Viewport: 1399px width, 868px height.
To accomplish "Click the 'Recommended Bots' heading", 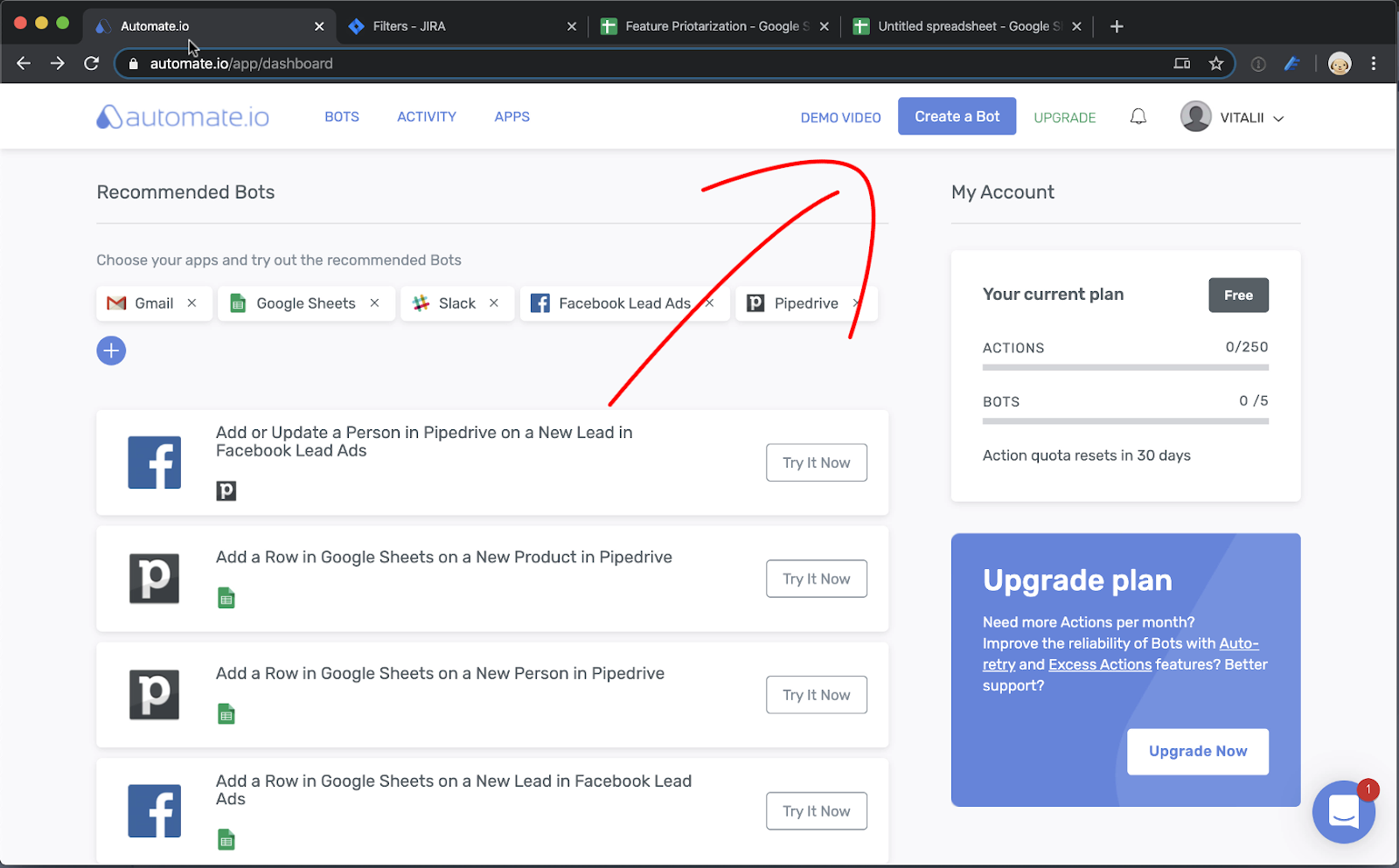I will [x=185, y=192].
